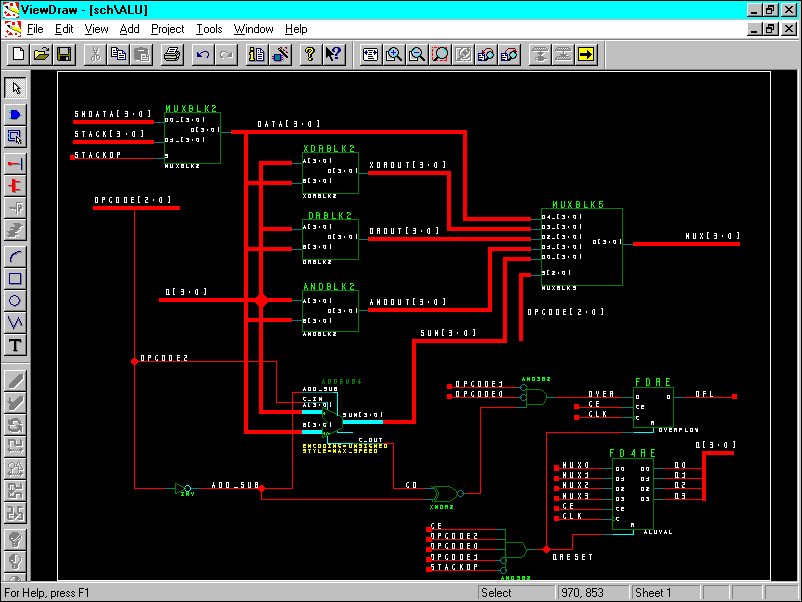Screen dimensions: 802x602
Task: Click the Help question mark icon
Action: tap(310, 54)
